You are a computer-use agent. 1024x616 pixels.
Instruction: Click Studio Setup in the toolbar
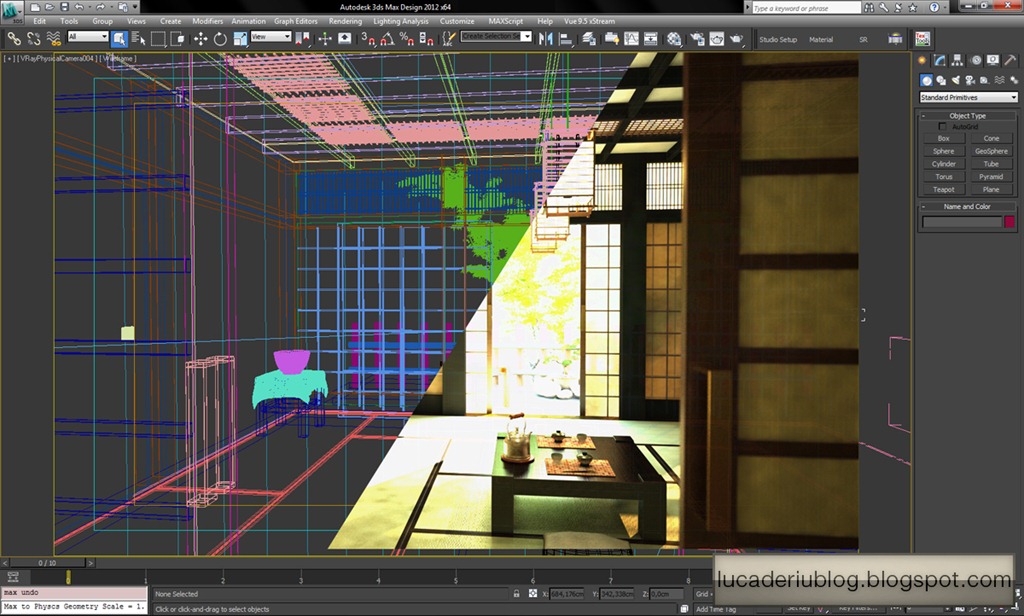click(778, 40)
